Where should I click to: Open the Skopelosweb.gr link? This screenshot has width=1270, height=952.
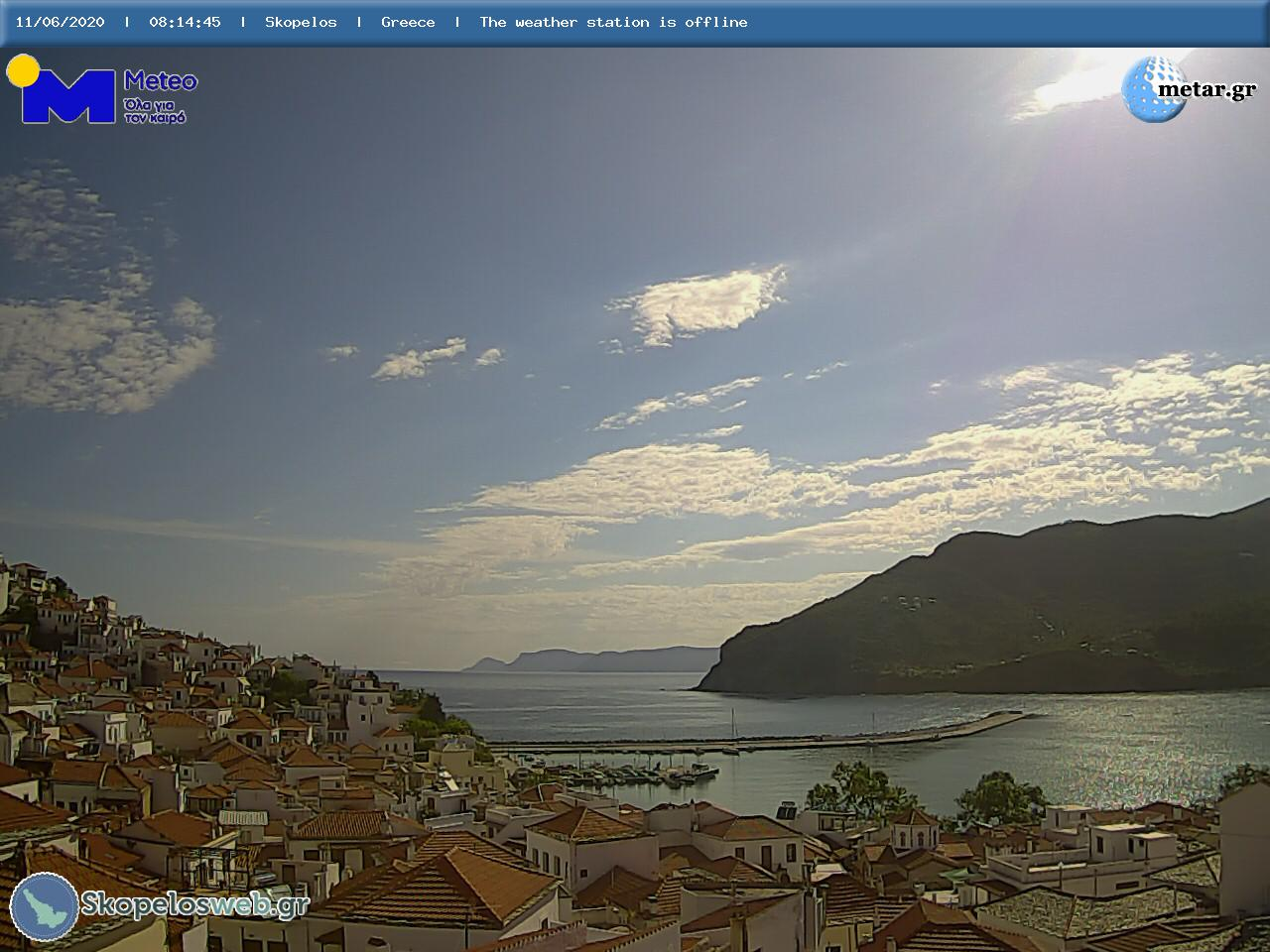pyautogui.click(x=194, y=904)
